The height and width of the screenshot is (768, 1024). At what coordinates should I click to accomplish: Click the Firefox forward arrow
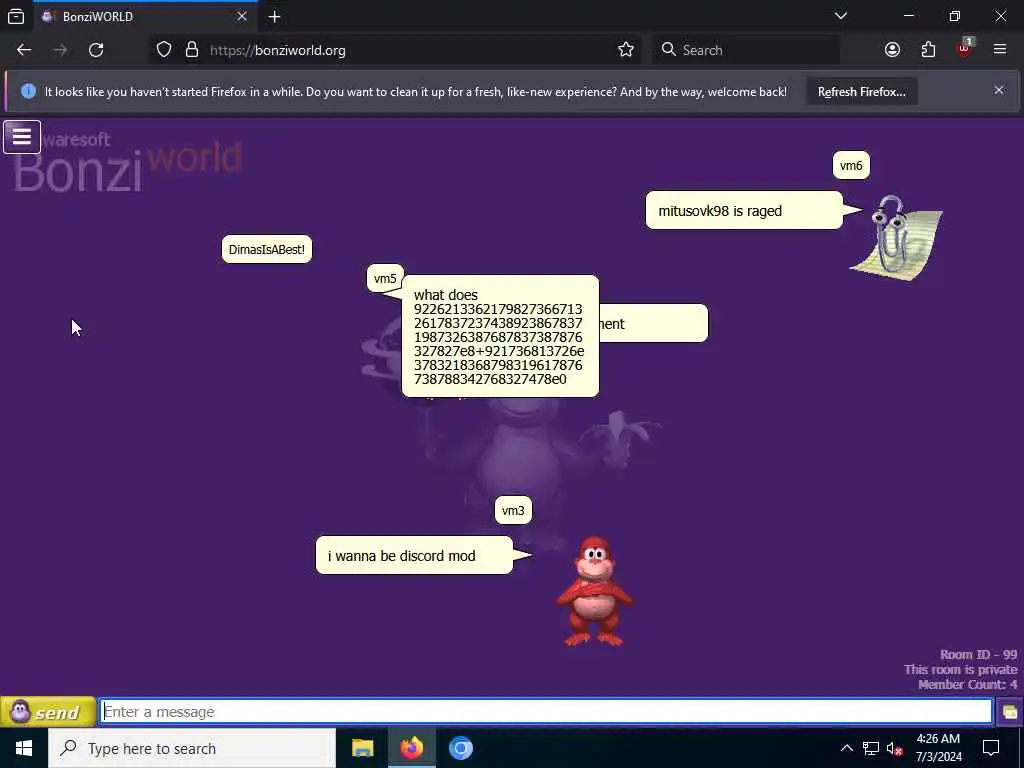(x=59, y=50)
